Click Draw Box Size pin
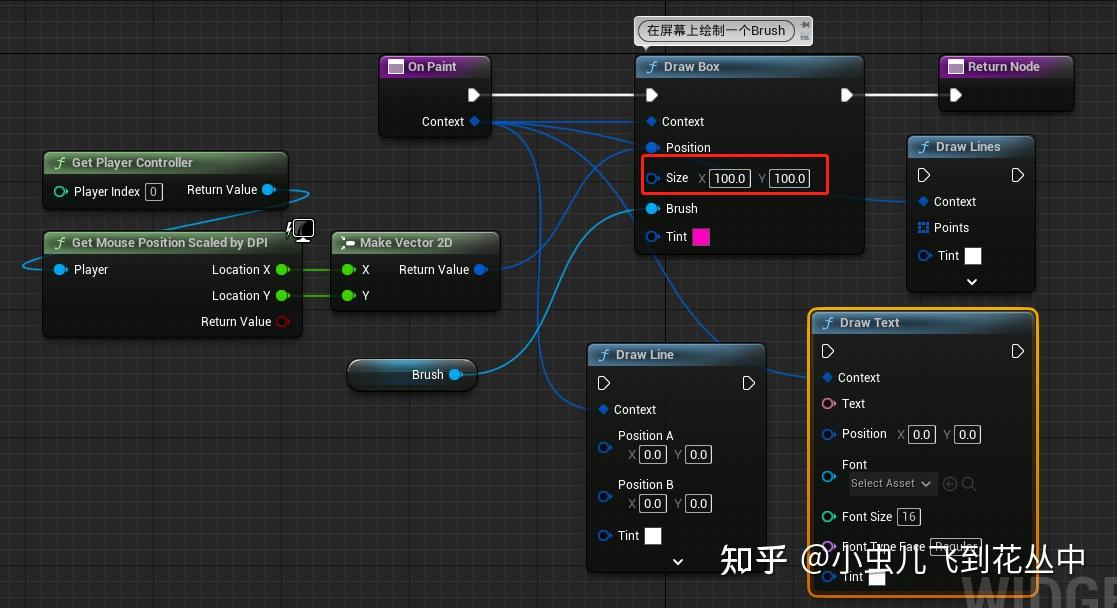Viewport: 1117px width, 608px height. 653,178
